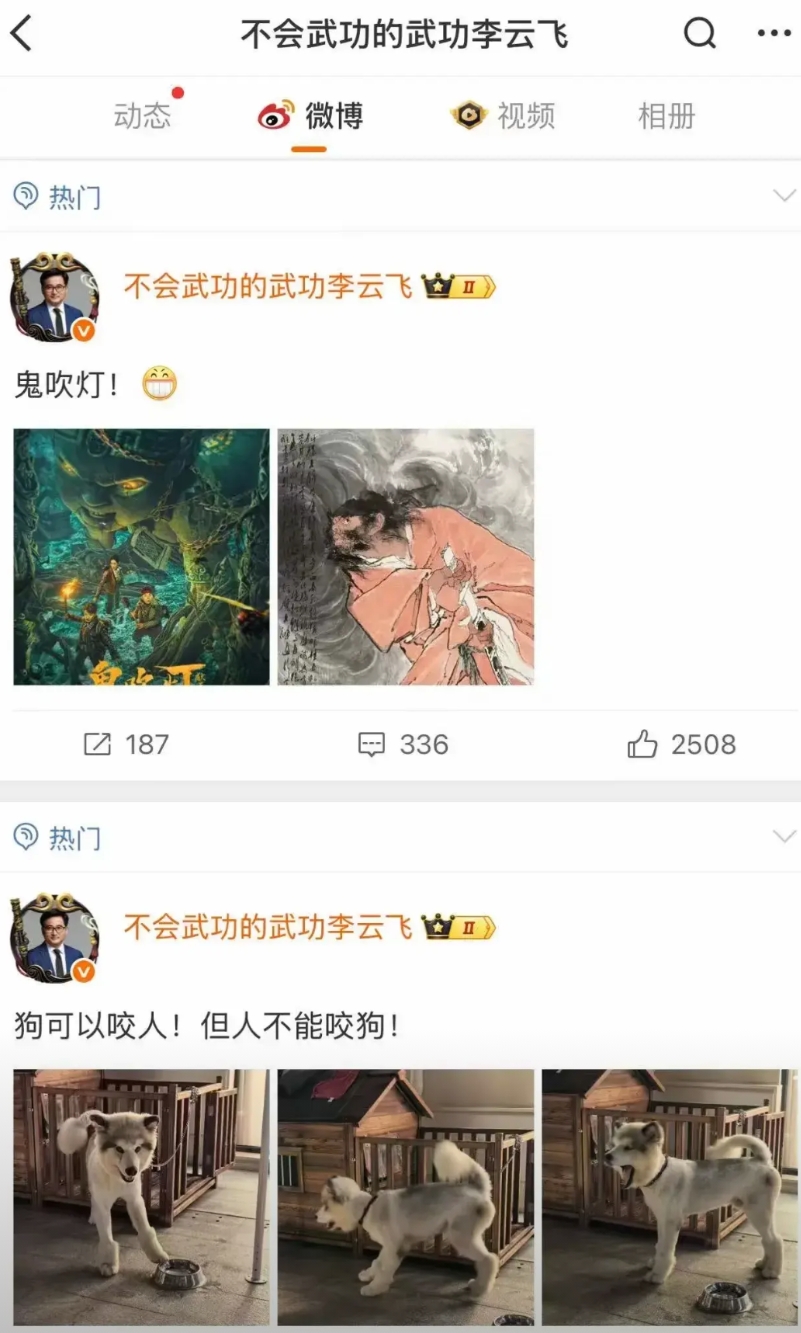The height and width of the screenshot is (1333, 801).
Task: Open username link on the first post
Action: pyautogui.click(x=268, y=288)
